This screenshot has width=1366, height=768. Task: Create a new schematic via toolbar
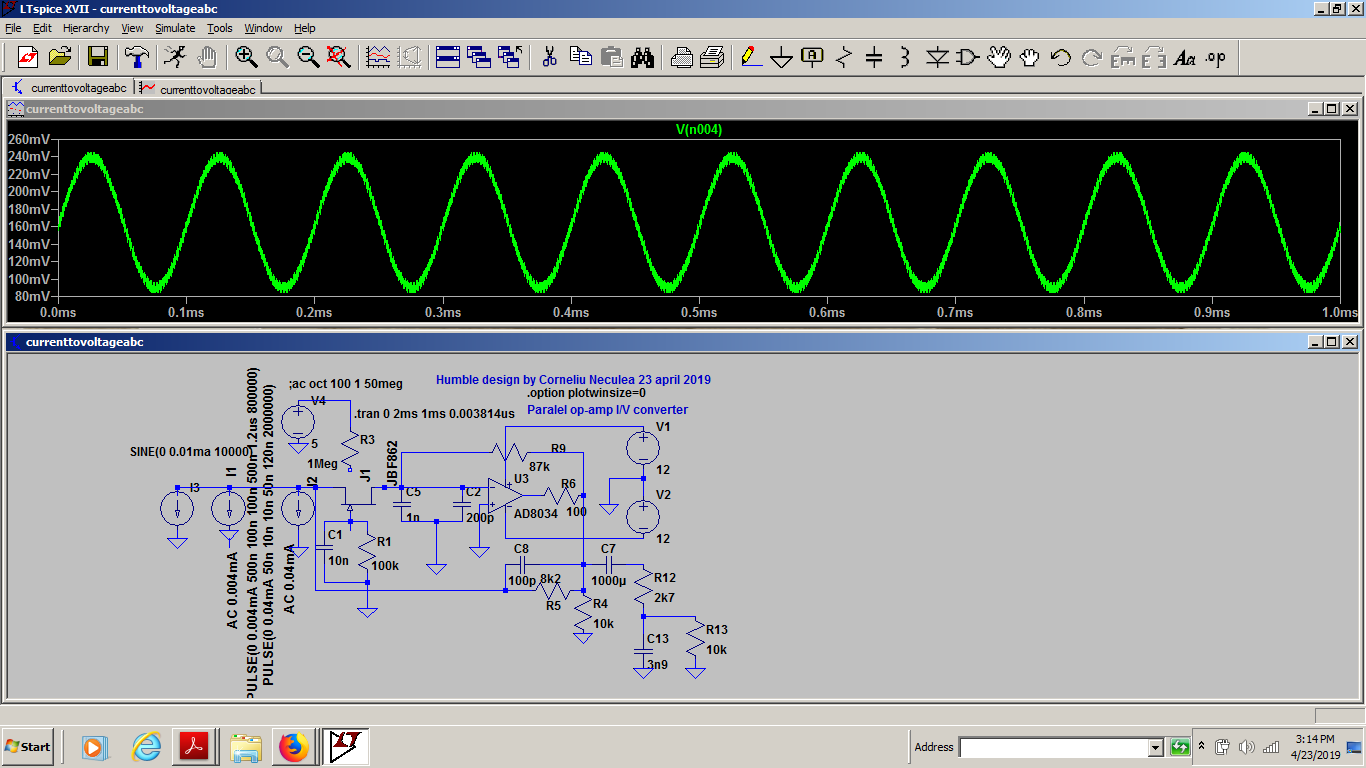tap(27, 57)
